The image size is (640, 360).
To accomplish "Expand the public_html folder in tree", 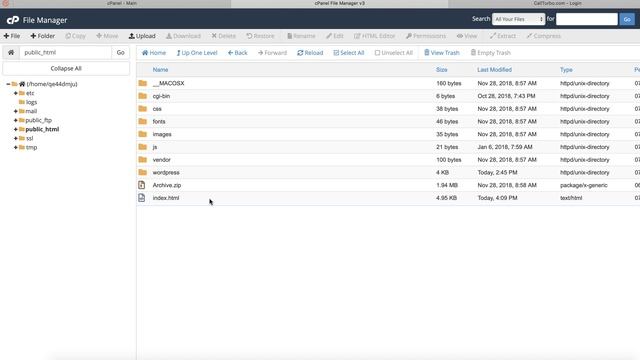I will click(16, 129).
